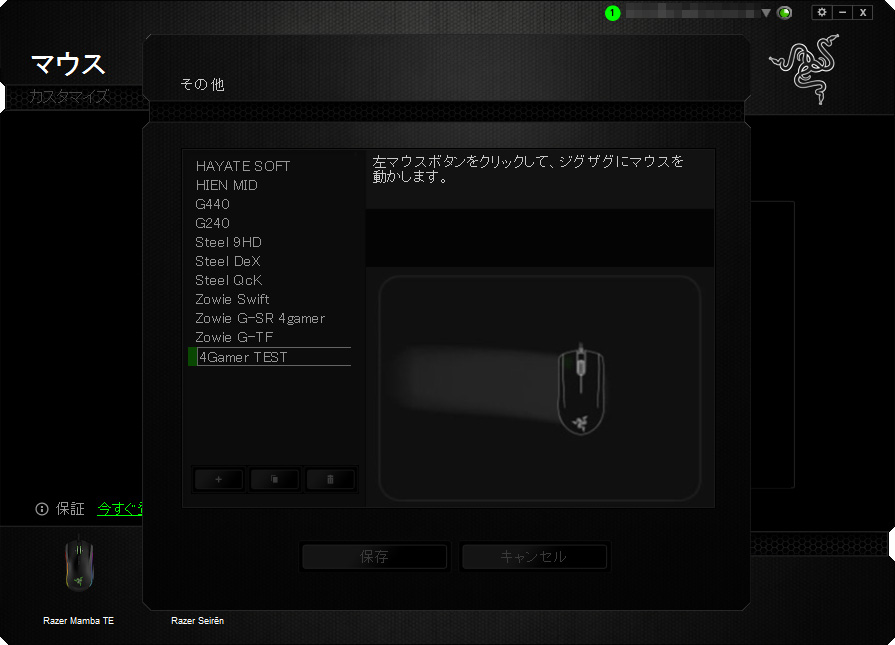
Task: Open settings with the gear icon
Action: click(x=822, y=12)
